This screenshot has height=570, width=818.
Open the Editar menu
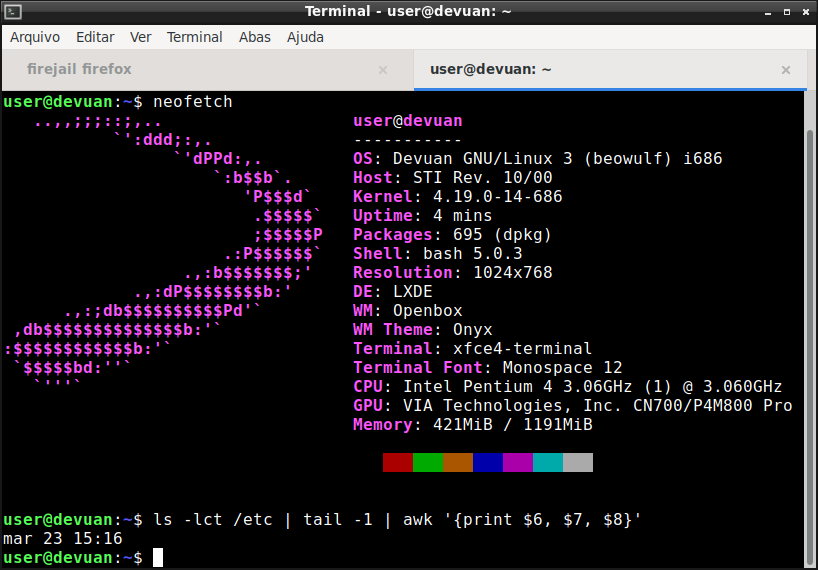[x=95, y=37]
